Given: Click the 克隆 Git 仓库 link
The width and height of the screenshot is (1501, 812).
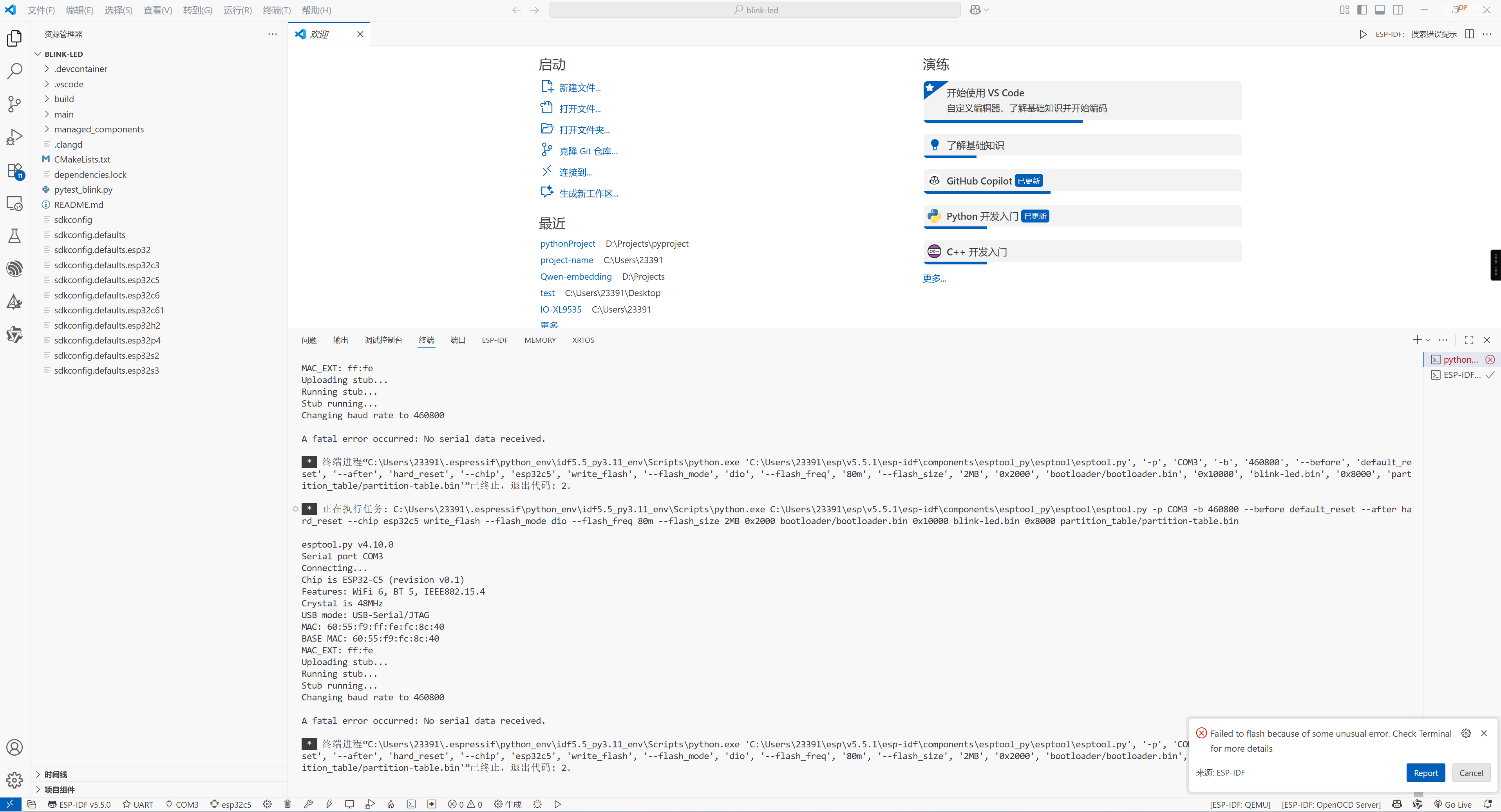Looking at the screenshot, I should [x=587, y=152].
